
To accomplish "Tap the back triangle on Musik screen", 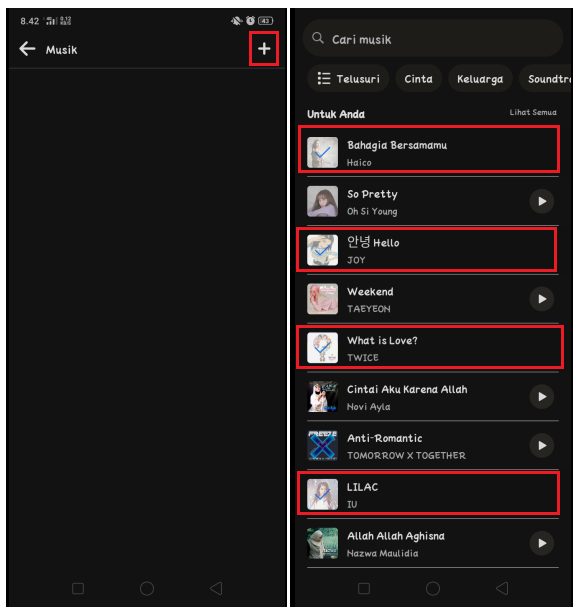I will 216,588.
